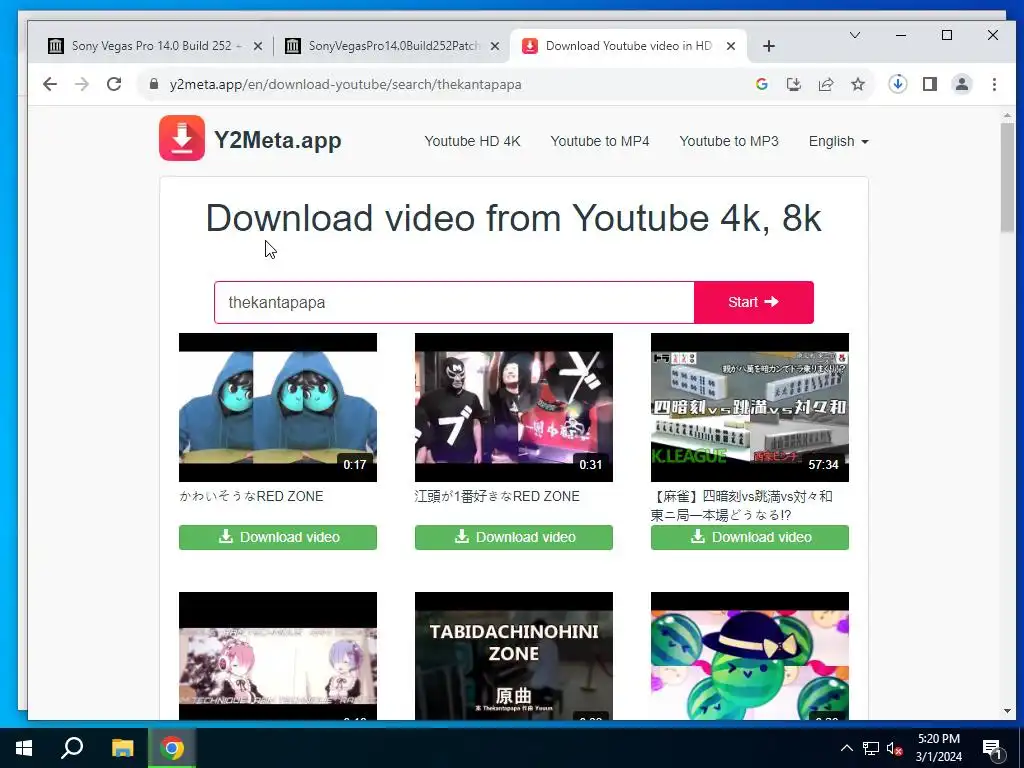Click the install app icon in the address bar
The height and width of the screenshot is (768, 1024).
[x=793, y=84]
